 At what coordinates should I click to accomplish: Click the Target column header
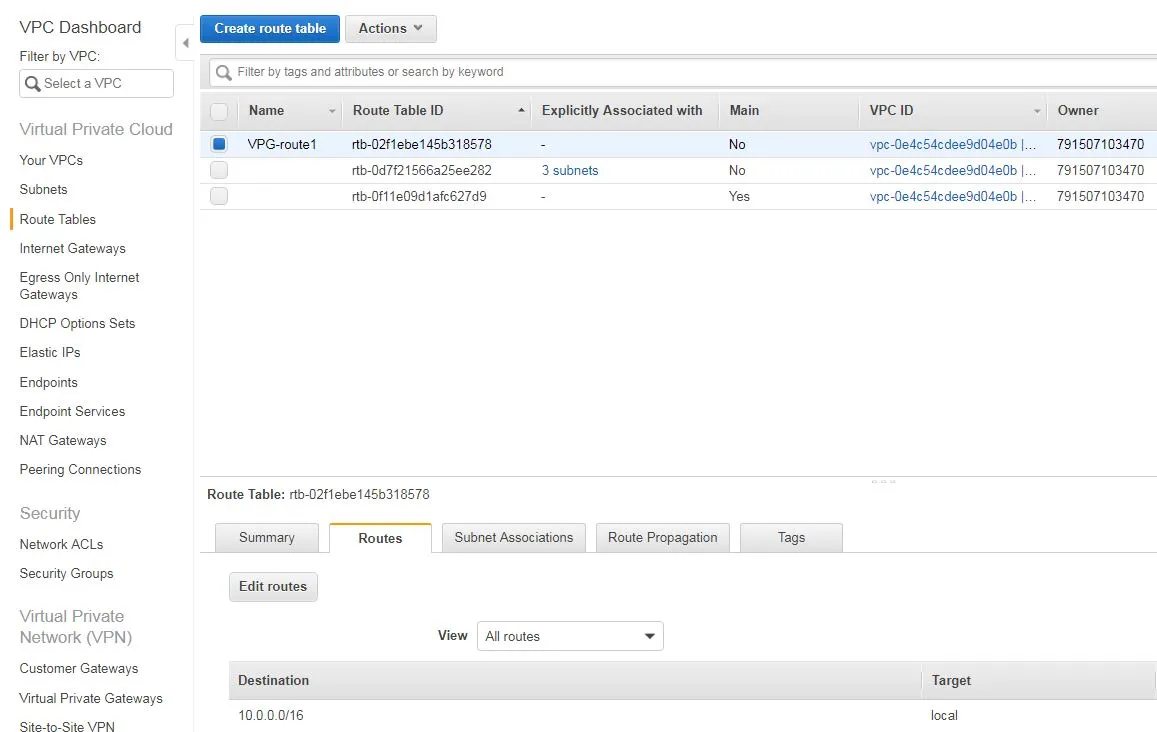[951, 680]
